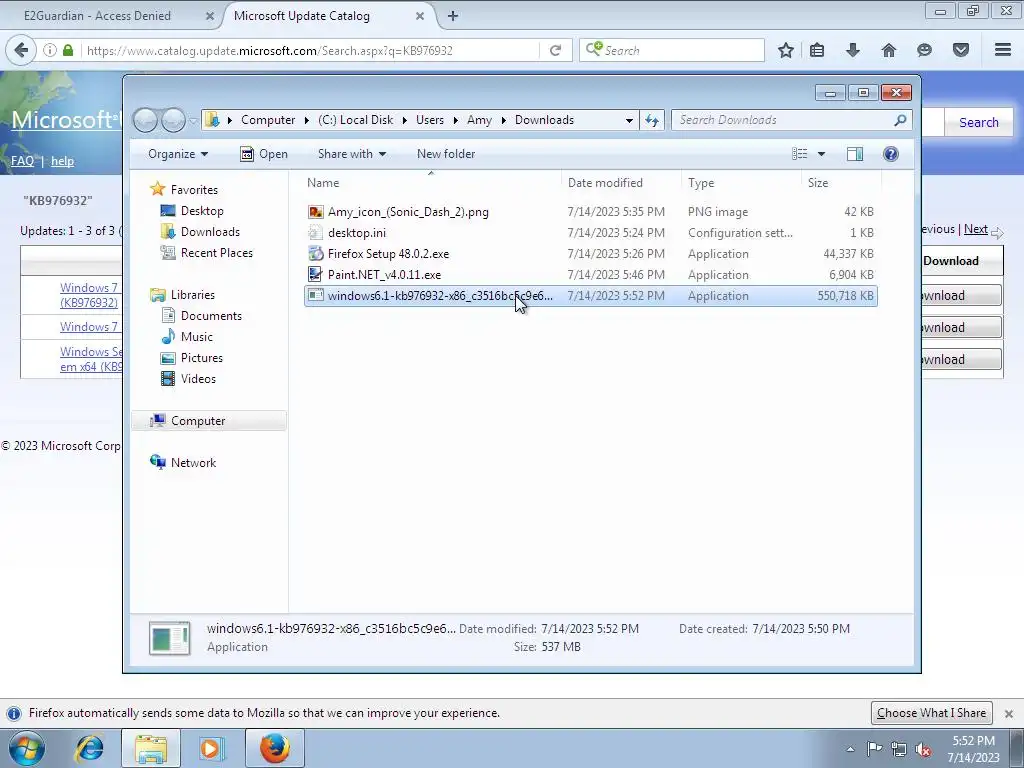The width and height of the screenshot is (1024, 768).
Task: Open the Firefox hamburger menu
Action: (x=1002, y=50)
